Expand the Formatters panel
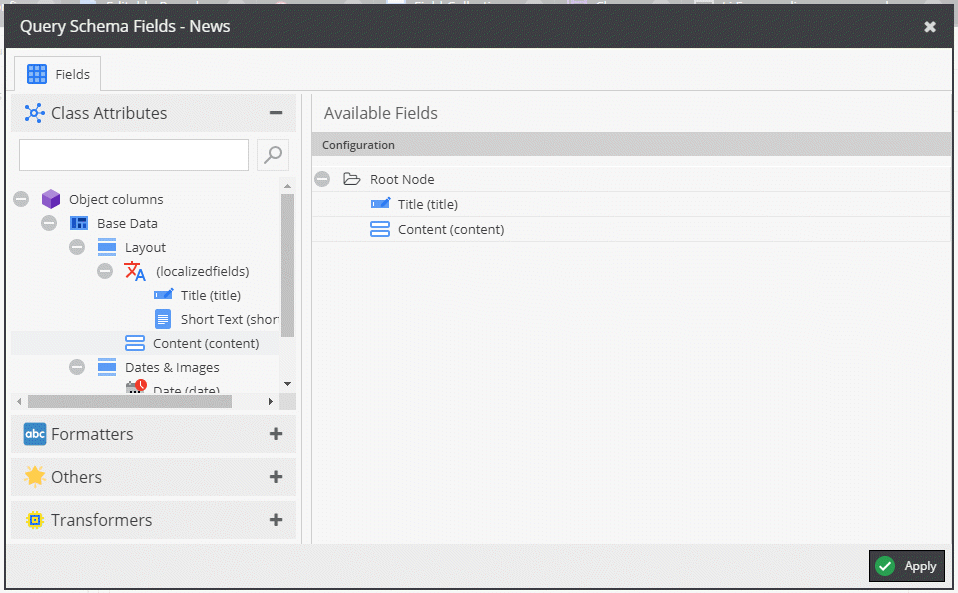The width and height of the screenshot is (958, 593). [x=276, y=434]
